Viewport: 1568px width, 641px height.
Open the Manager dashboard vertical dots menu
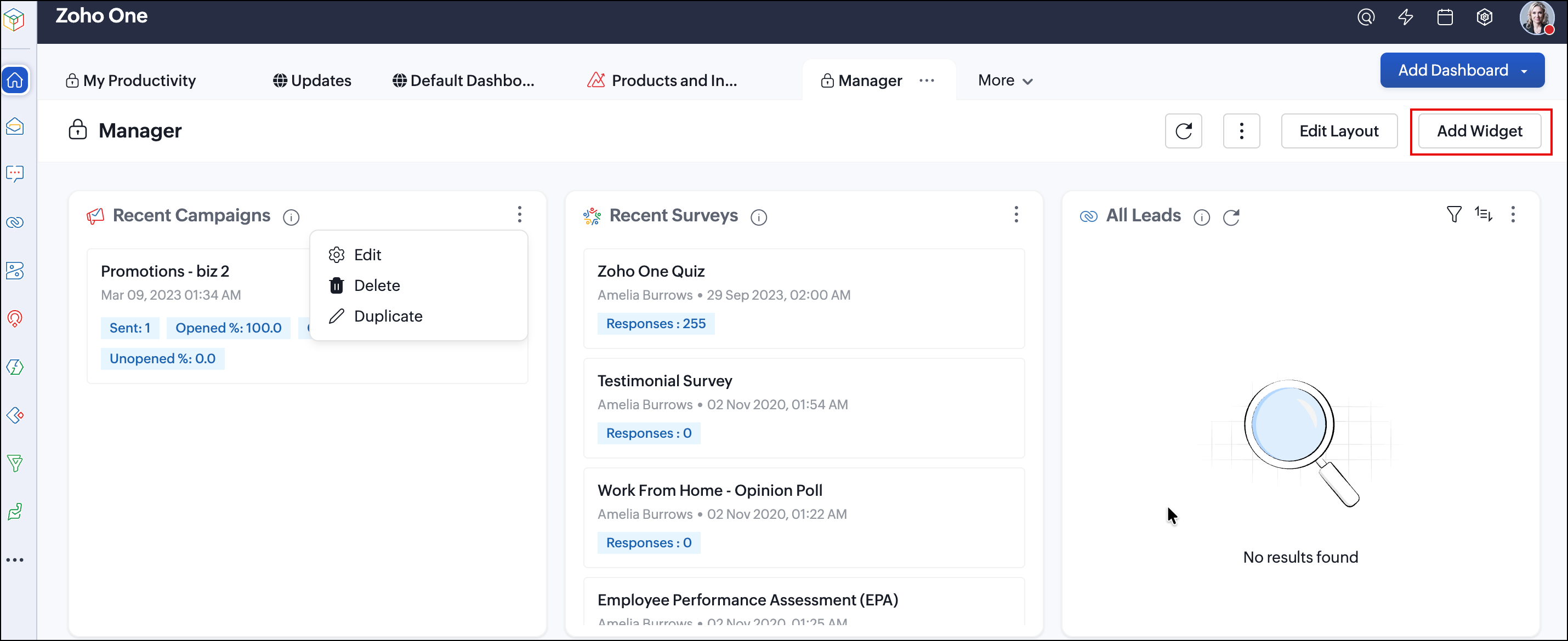[1242, 131]
